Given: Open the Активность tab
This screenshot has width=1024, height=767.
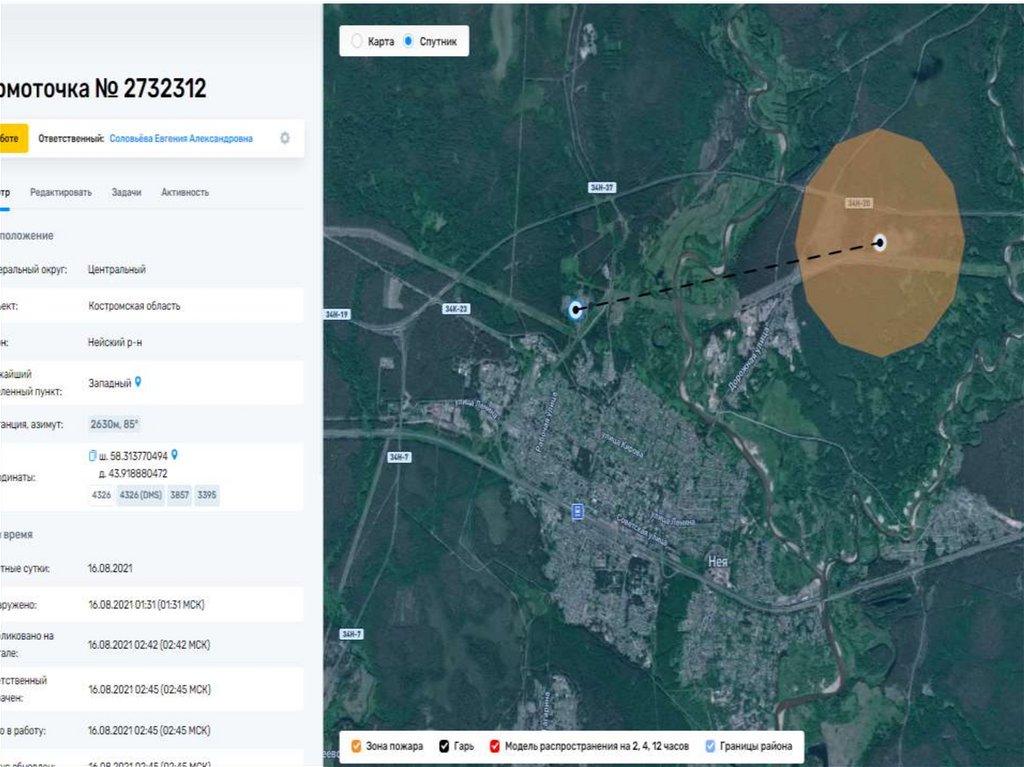Looking at the screenshot, I should [x=185, y=192].
